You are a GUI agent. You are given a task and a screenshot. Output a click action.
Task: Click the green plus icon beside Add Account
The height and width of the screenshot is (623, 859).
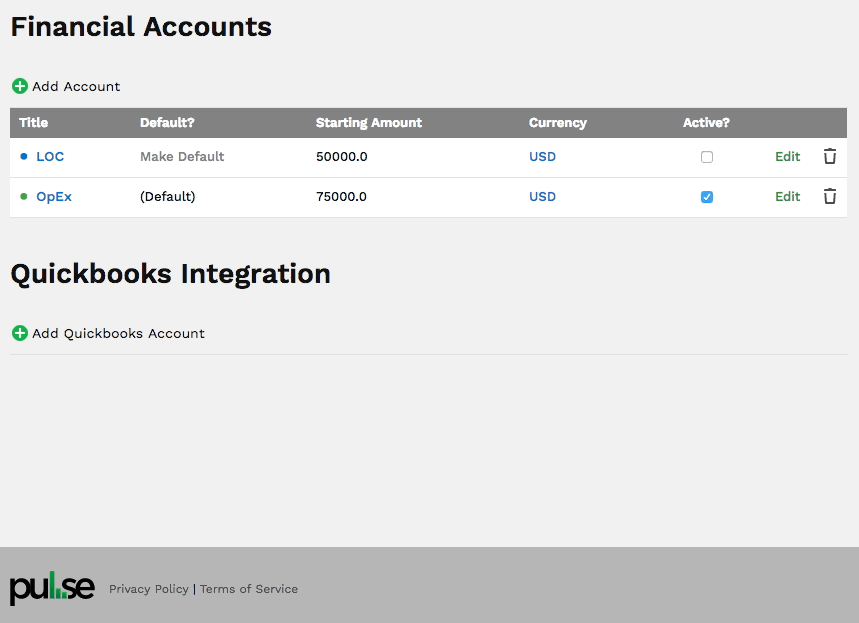[20, 87]
